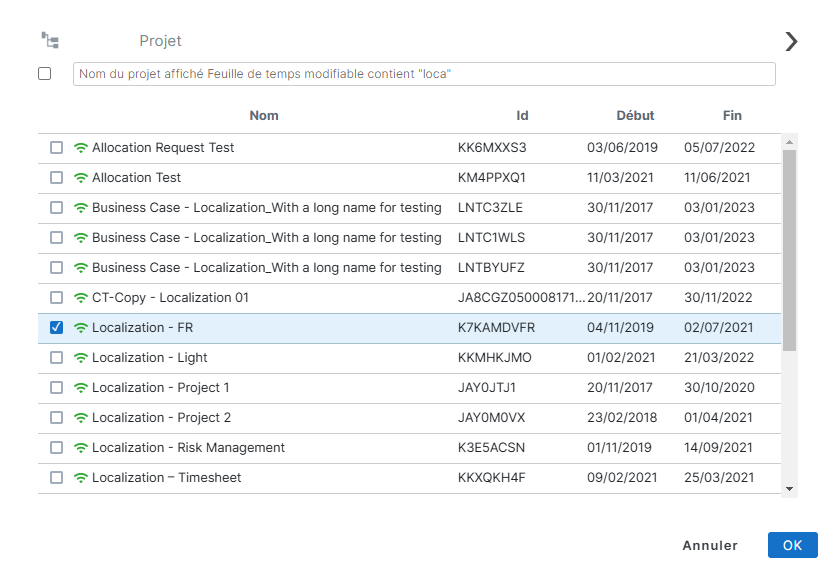Click Annuler to cancel the dialog

click(x=710, y=546)
